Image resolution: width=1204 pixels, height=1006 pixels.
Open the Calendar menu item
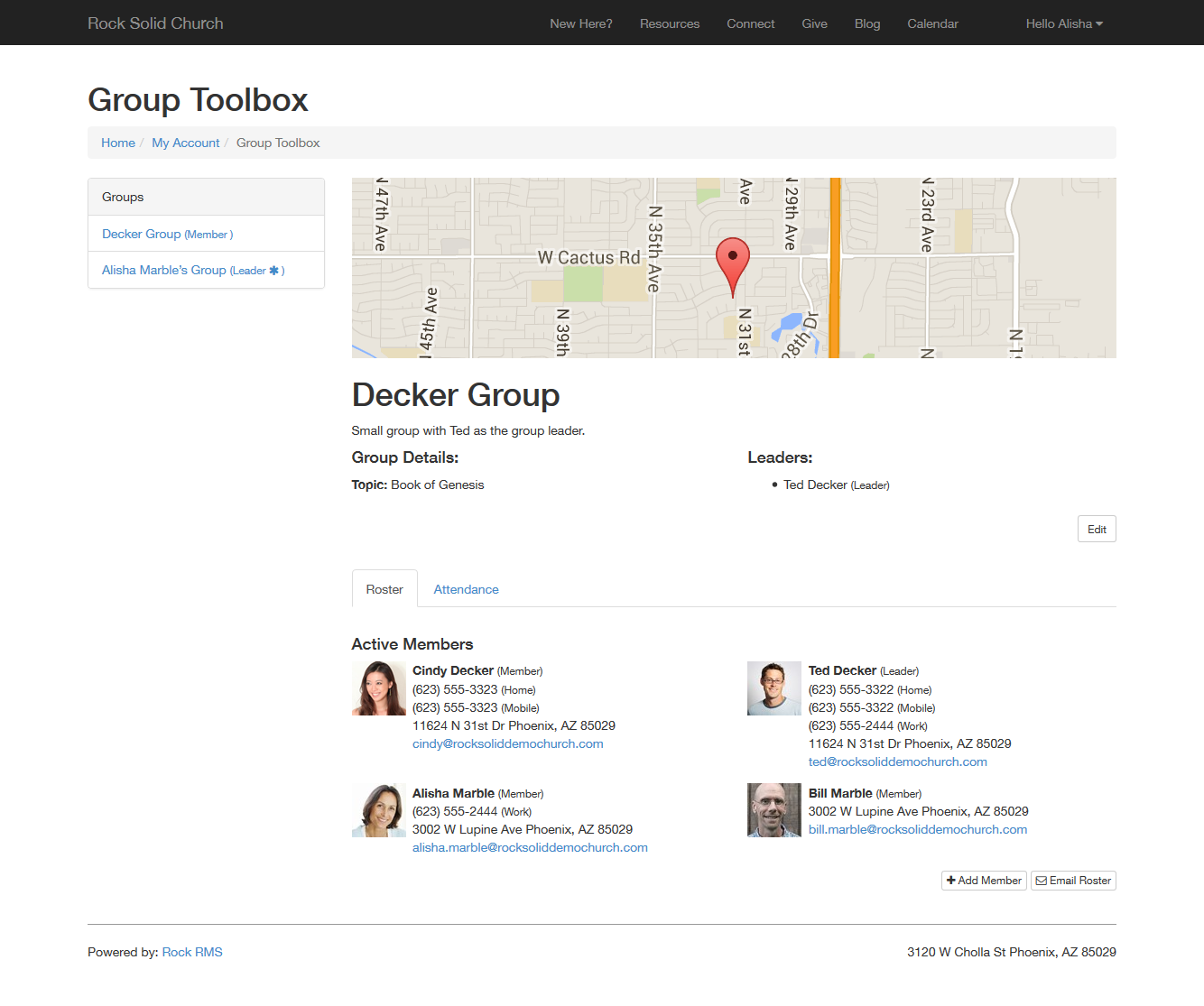coord(932,23)
